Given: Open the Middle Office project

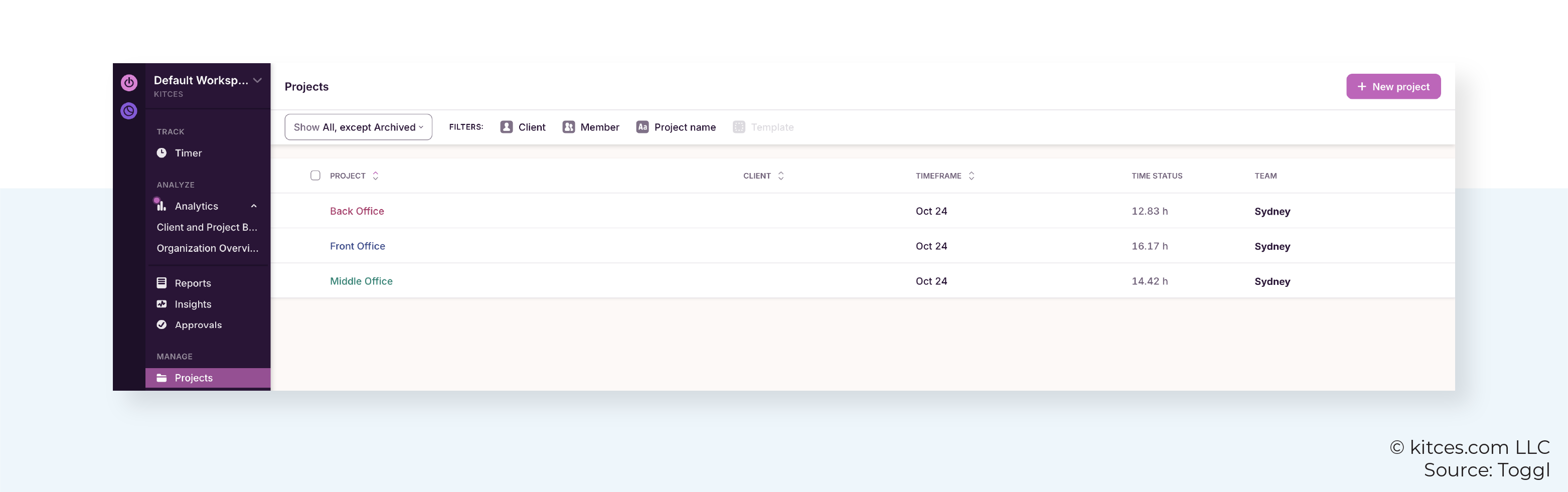Looking at the screenshot, I should (x=361, y=281).
